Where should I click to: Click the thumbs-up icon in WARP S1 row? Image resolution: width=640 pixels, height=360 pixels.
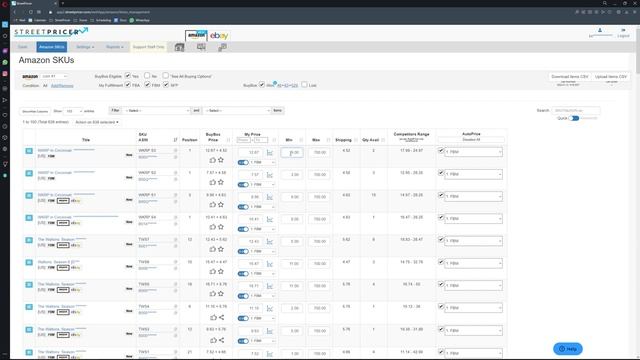coord(213,204)
